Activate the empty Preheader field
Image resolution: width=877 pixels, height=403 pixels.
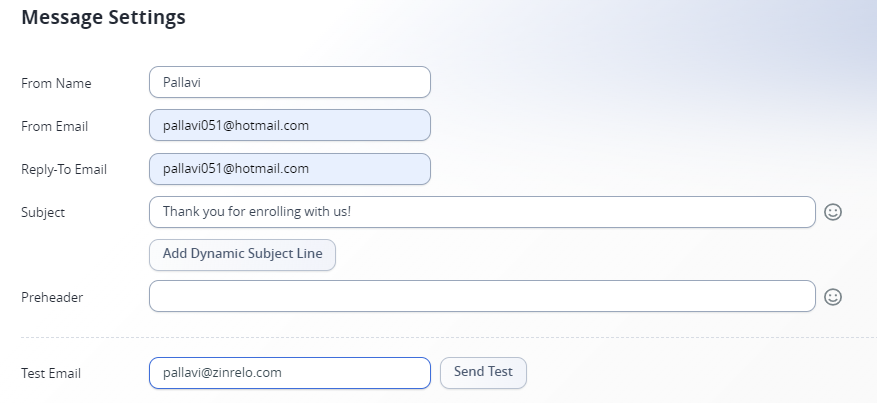pyautogui.click(x=482, y=296)
